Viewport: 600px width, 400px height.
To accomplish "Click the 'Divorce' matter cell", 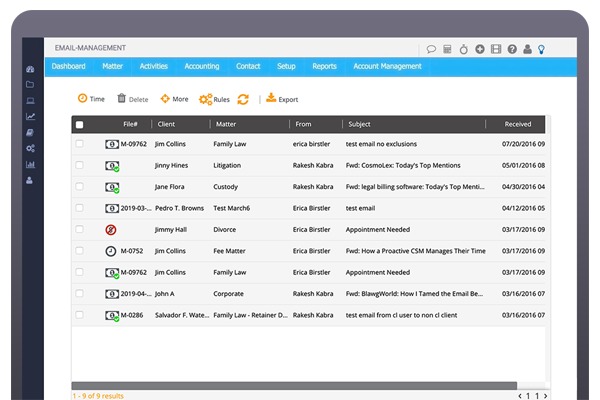I will tap(224, 230).
